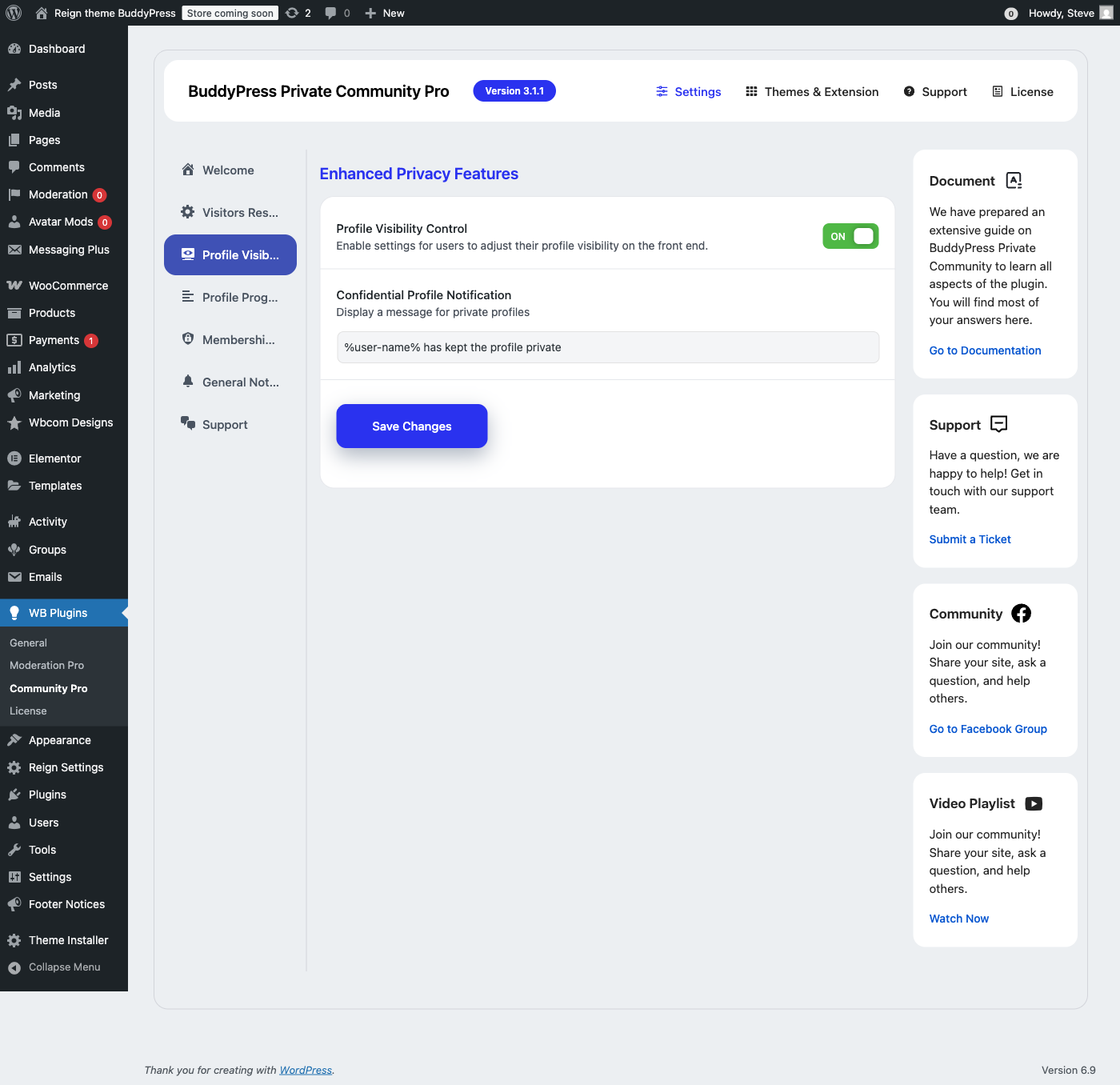Open the Document guide icon in sidebar card
Screen dimensions: 1120x1085
[1014, 181]
